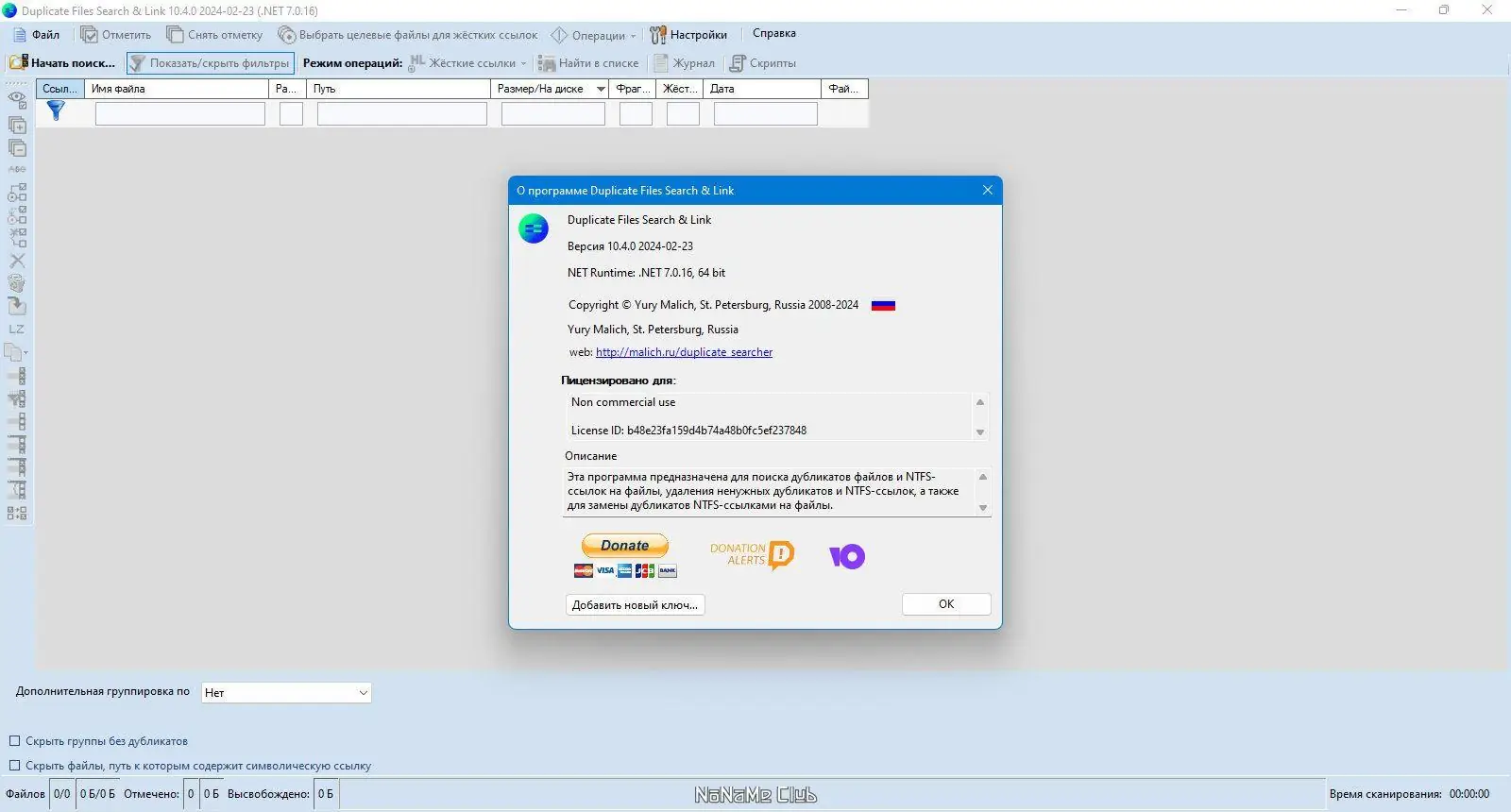Image resolution: width=1511 pixels, height=812 pixels.
Task: Click the move-to-folder arrow sidebar icon
Action: [x=17, y=306]
